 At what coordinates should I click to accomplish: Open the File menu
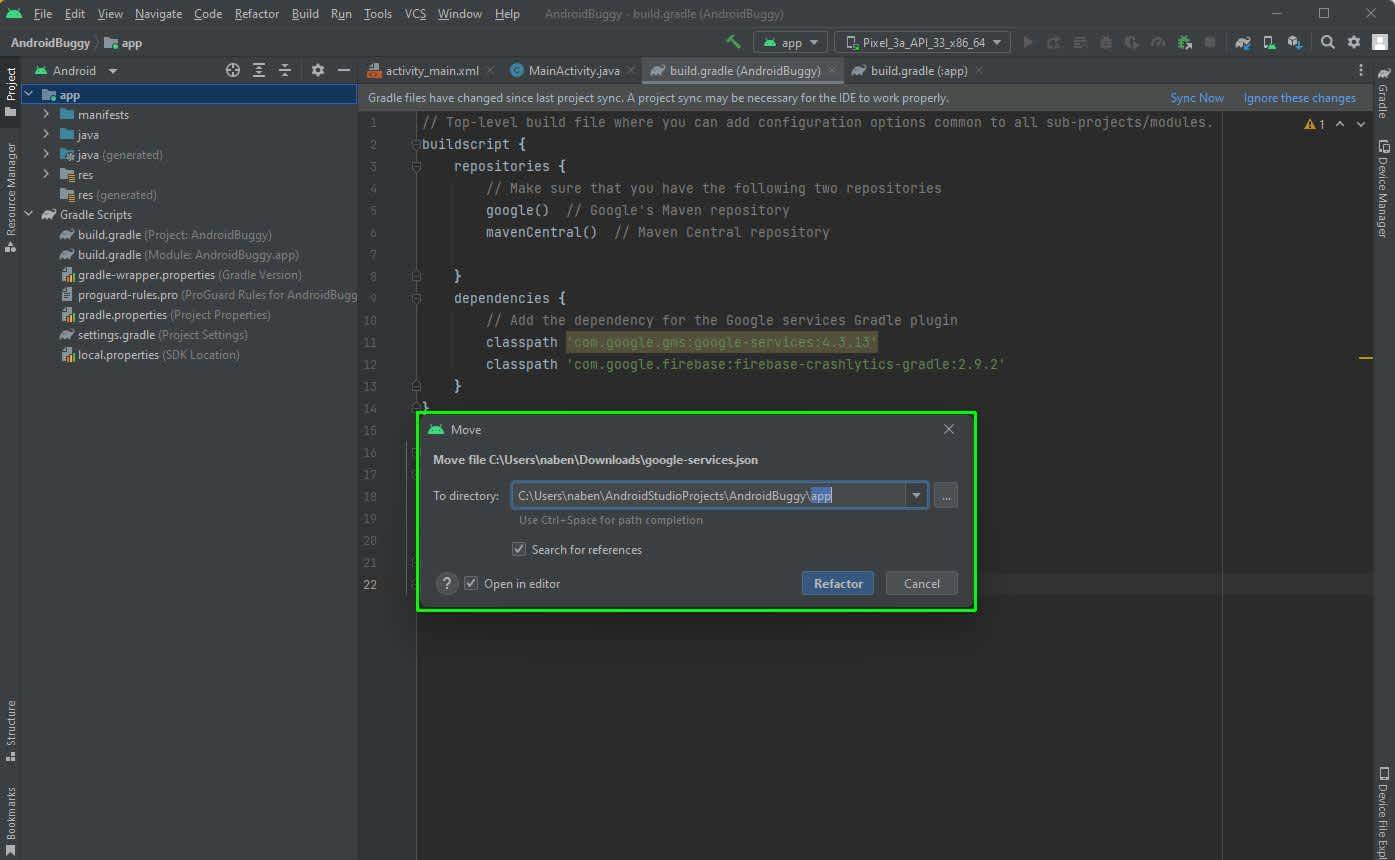click(x=43, y=14)
